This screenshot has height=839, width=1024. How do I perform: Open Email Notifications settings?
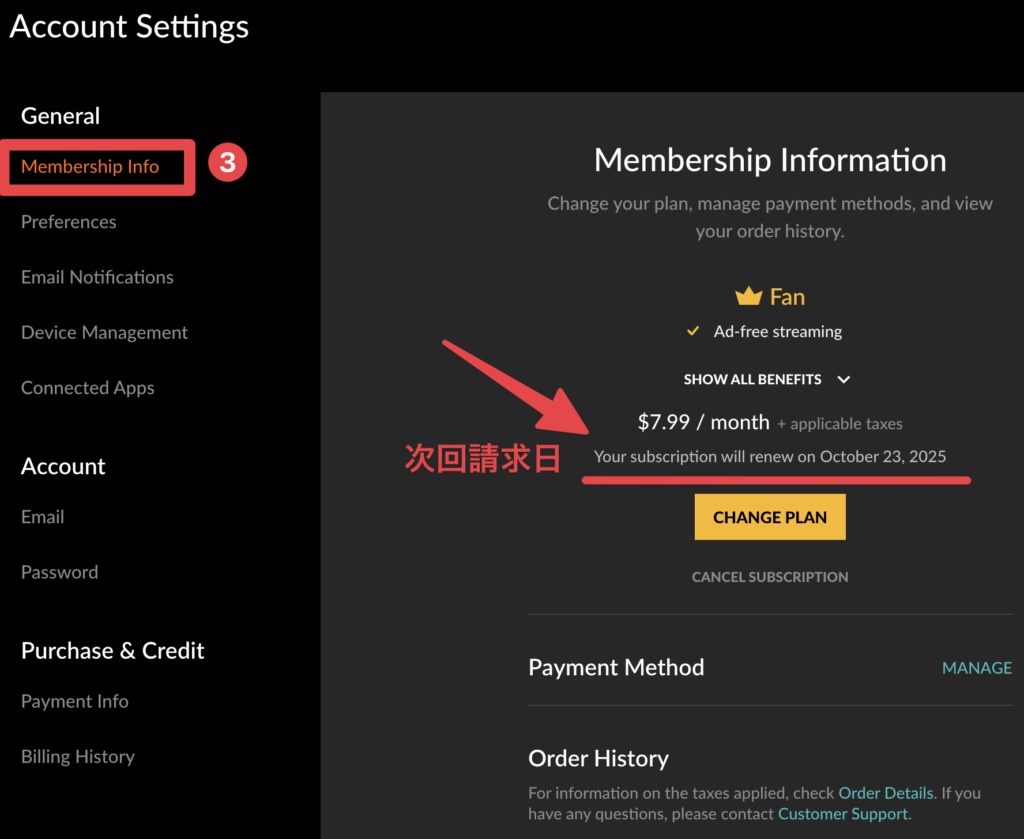click(96, 277)
